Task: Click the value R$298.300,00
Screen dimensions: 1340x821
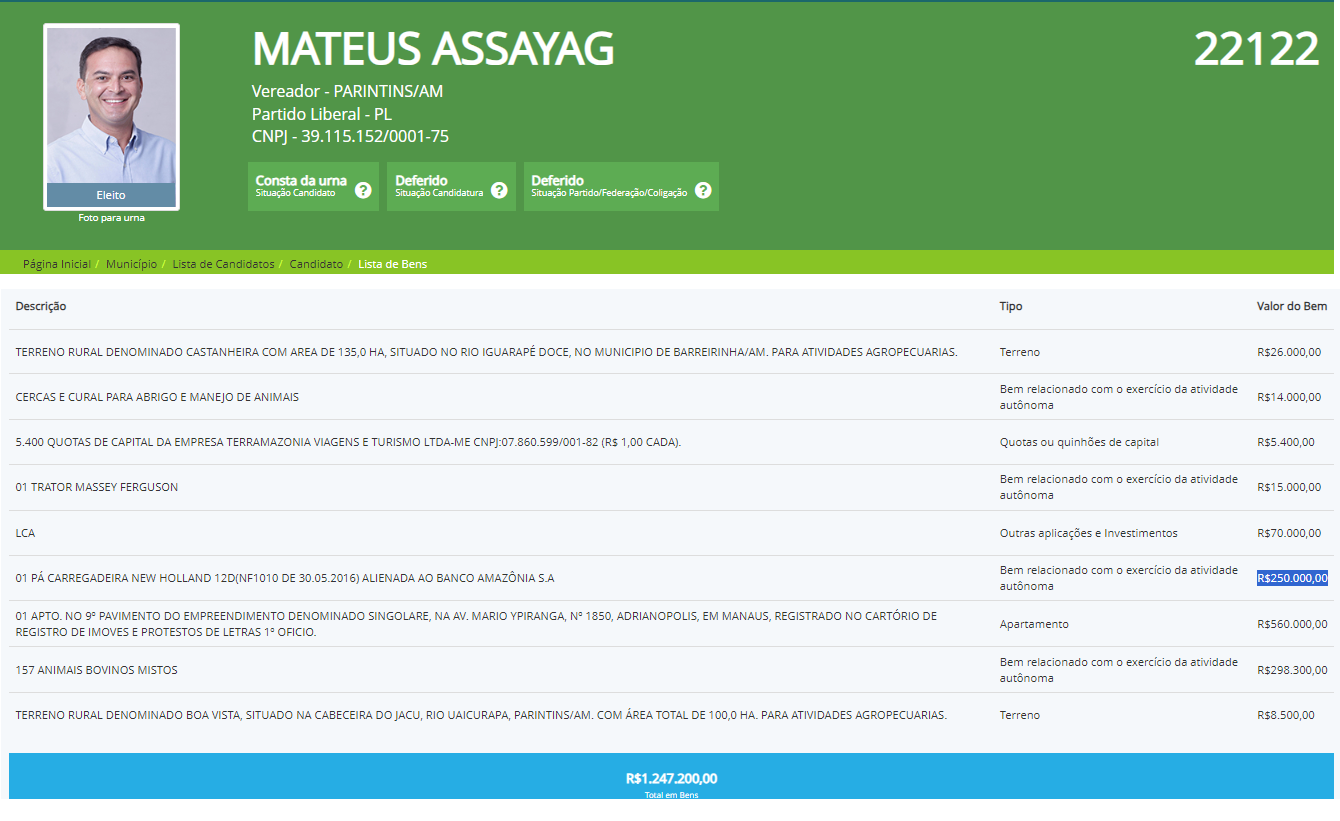Action: click(1292, 670)
